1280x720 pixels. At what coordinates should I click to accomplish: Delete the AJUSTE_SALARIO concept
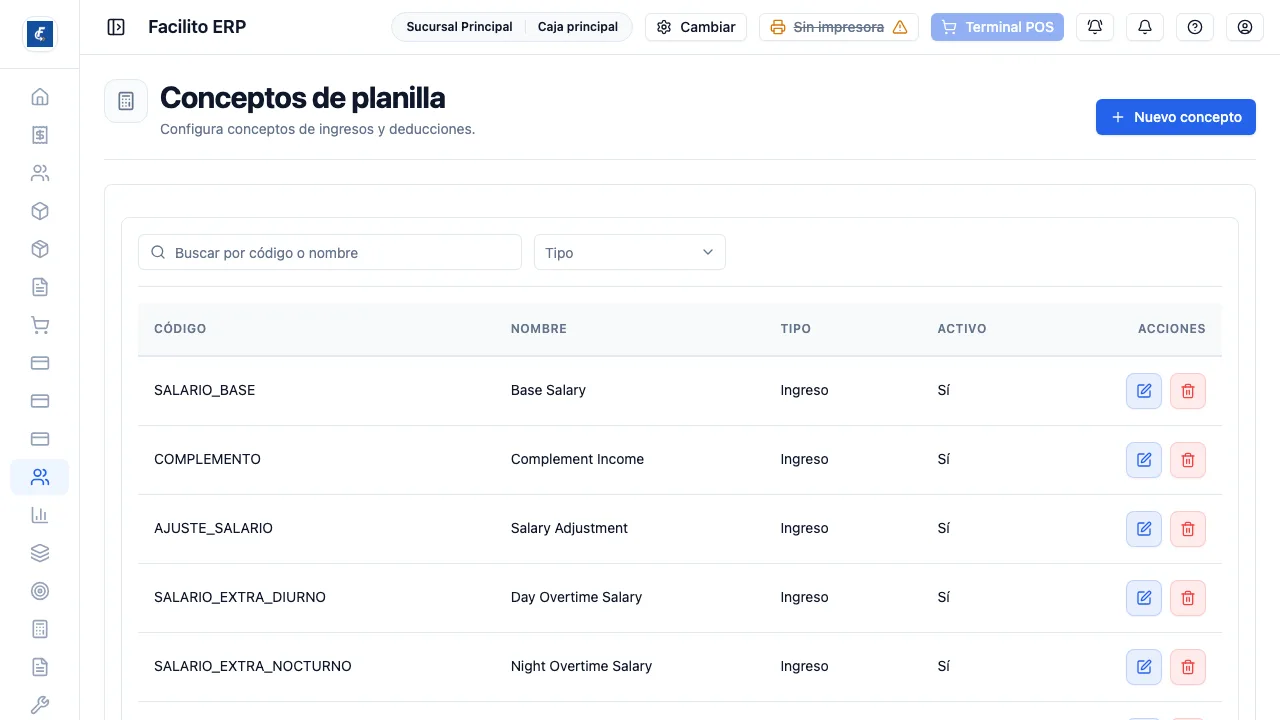coord(1188,529)
